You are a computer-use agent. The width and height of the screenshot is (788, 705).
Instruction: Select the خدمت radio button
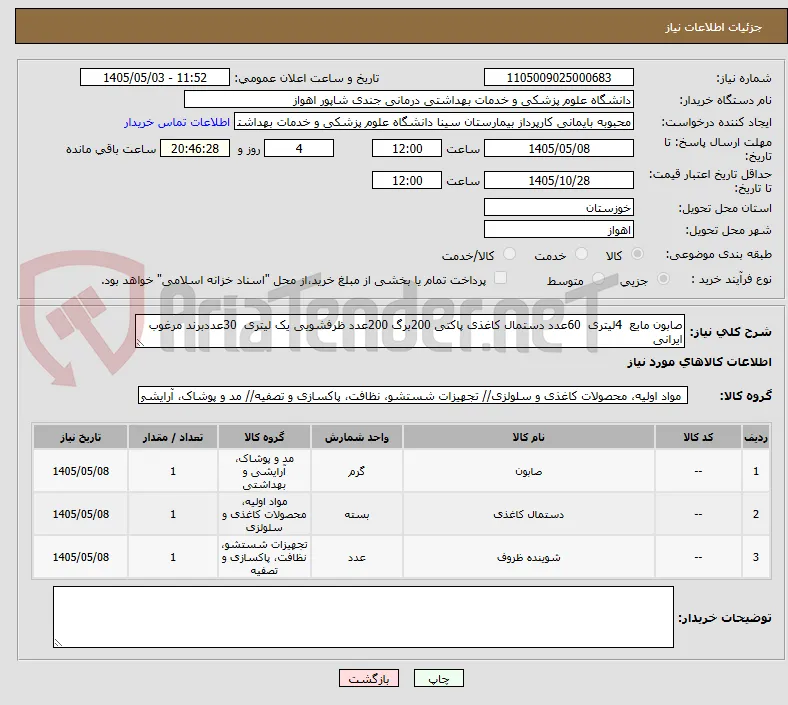click(x=581, y=254)
